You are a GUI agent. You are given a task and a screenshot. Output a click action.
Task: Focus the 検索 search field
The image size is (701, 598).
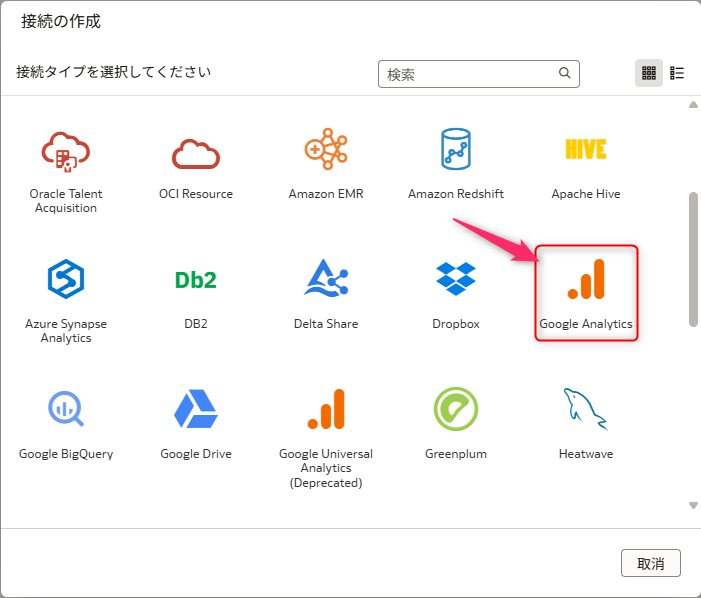[478, 74]
